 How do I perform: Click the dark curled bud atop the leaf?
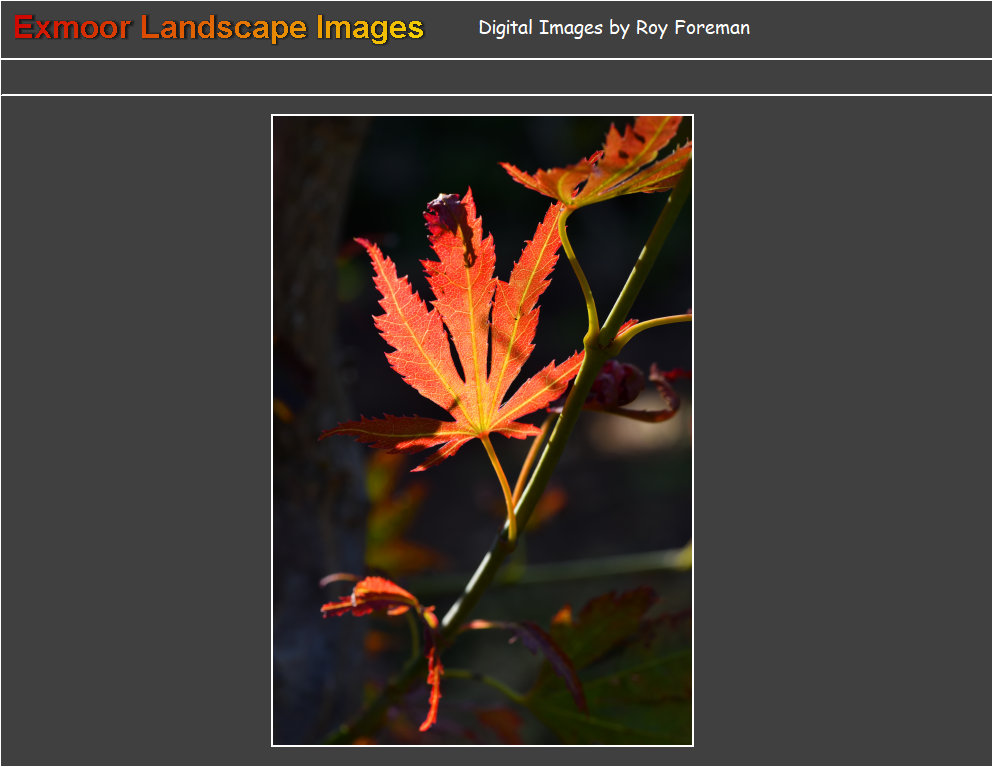pyautogui.click(x=446, y=213)
